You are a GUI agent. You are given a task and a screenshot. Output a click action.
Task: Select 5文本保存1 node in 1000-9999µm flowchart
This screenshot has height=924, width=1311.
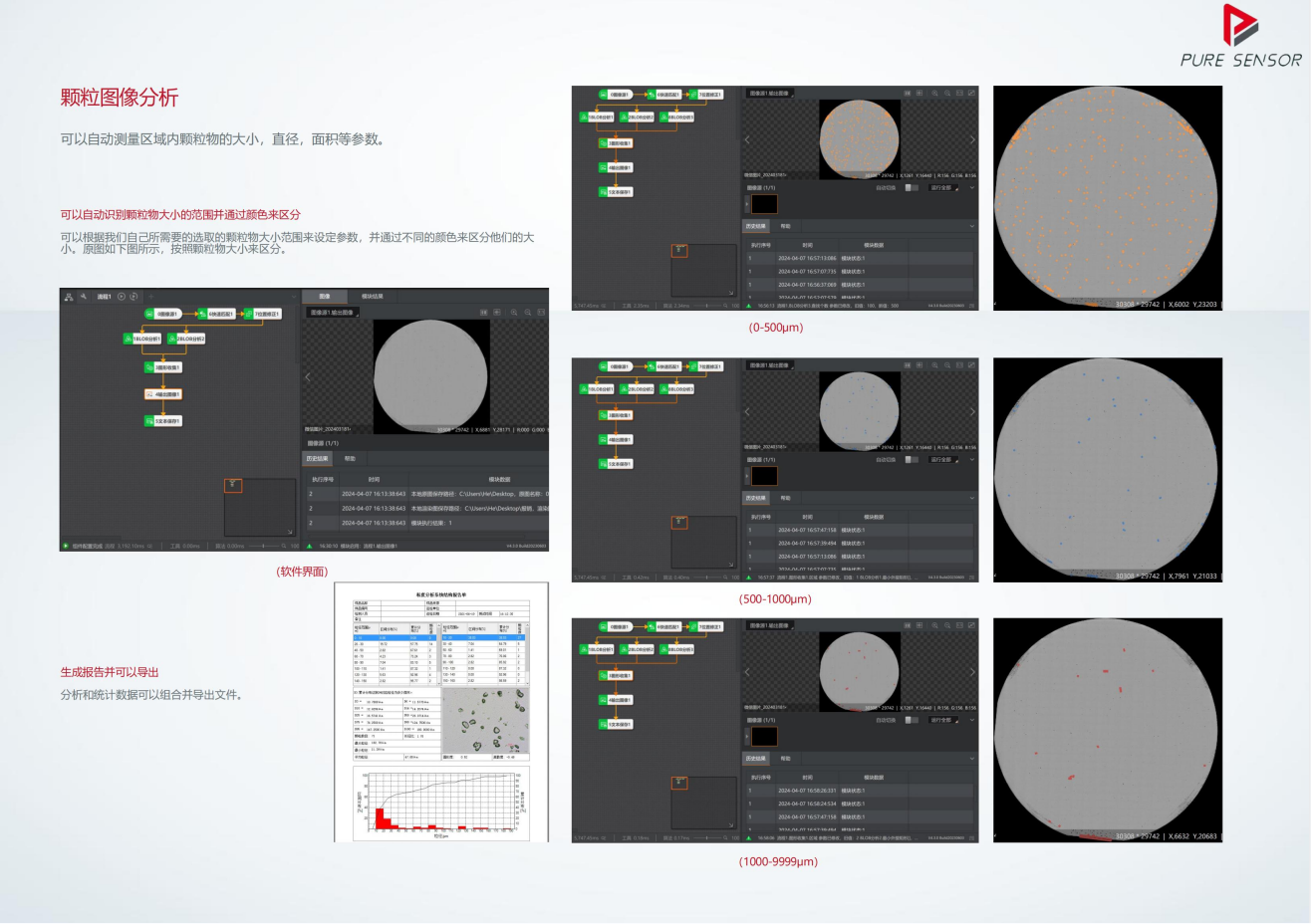click(616, 724)
